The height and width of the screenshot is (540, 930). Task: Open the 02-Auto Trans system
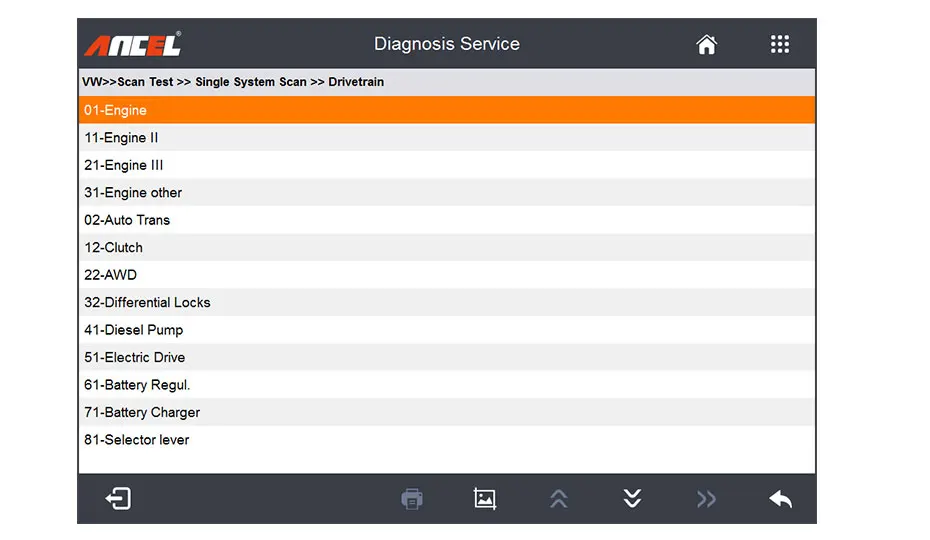[446, 220]
